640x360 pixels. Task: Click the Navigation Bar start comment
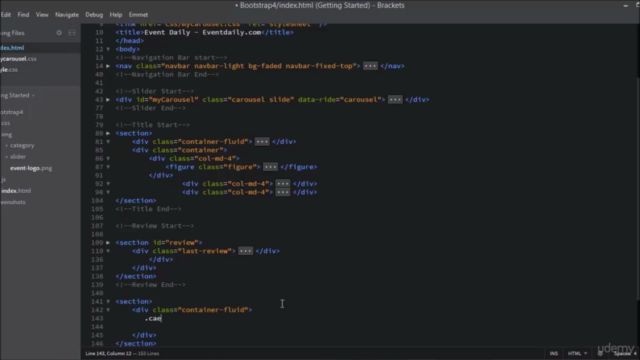tap(171, 58)
